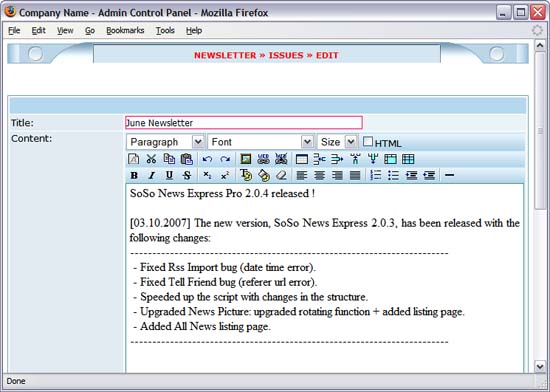Viewport: 550px width, 392px height.
Task: Open the Bookmarks menu
Action: (x=125, y=31)
